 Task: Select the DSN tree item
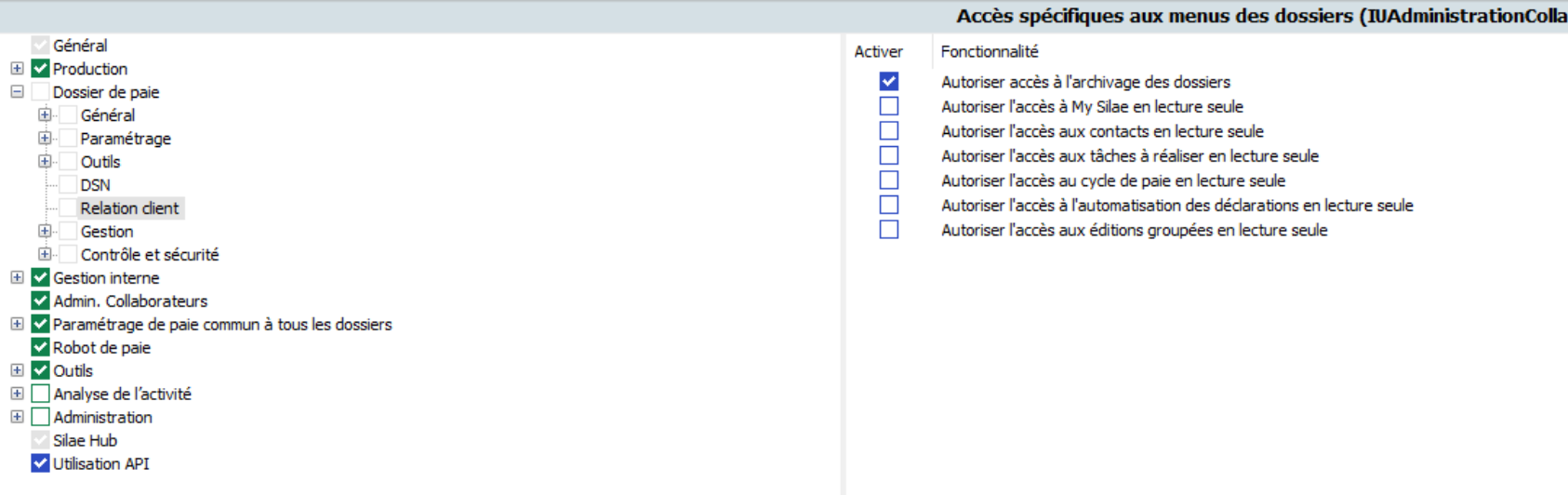95,185
